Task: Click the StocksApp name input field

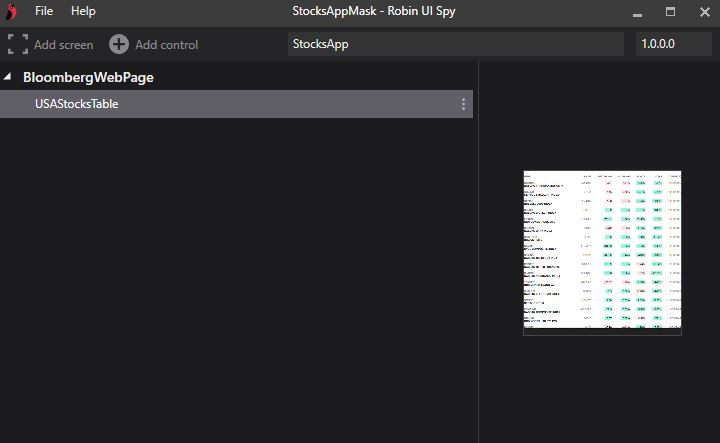Action: point(455,44)
